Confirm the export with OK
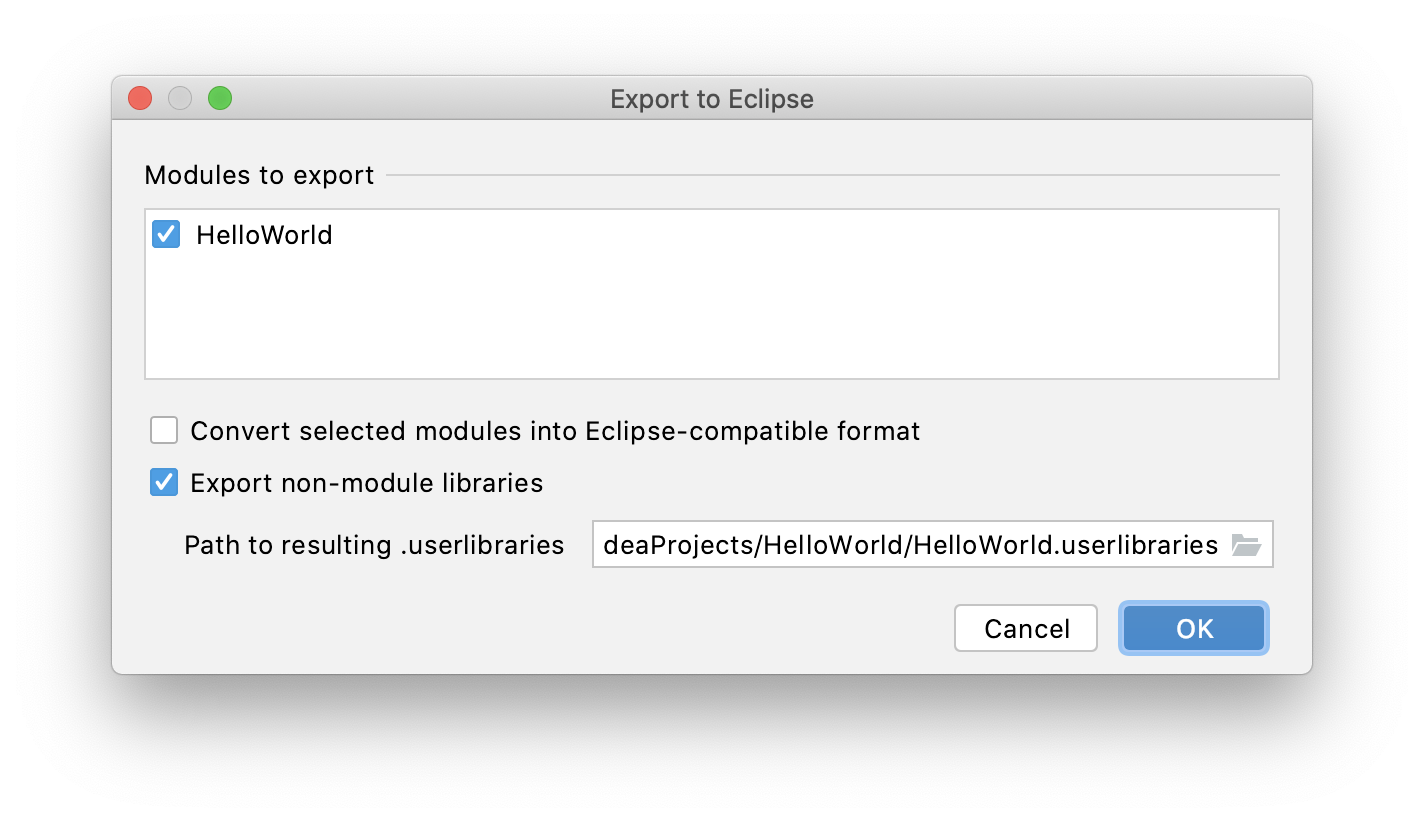 tap(1193, 628)
